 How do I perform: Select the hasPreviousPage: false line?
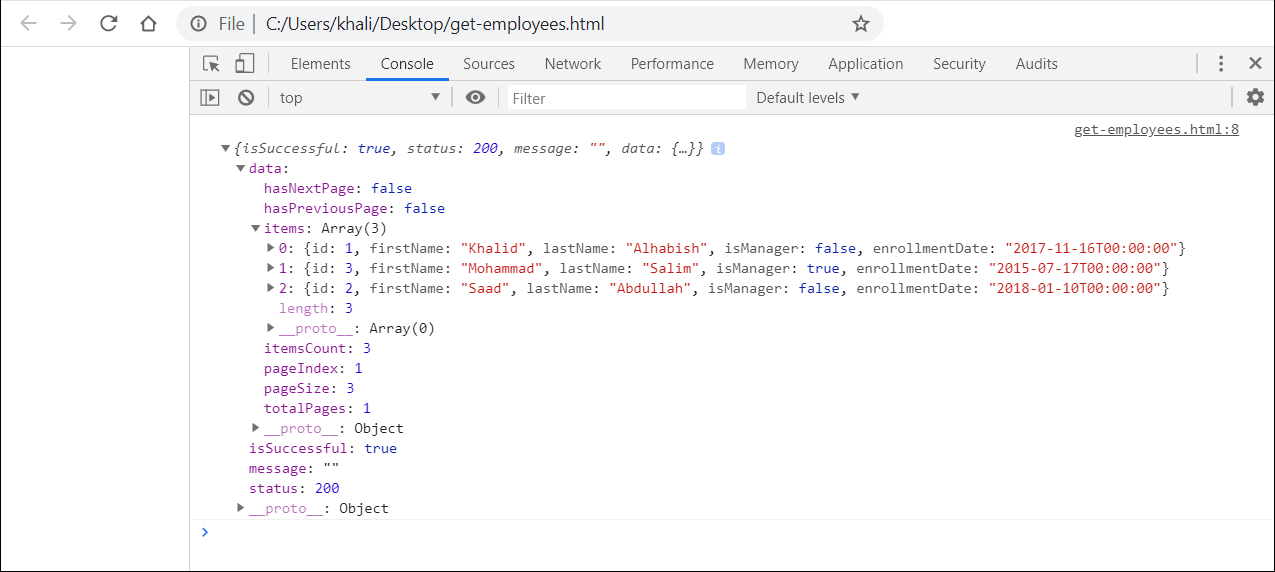354,208
